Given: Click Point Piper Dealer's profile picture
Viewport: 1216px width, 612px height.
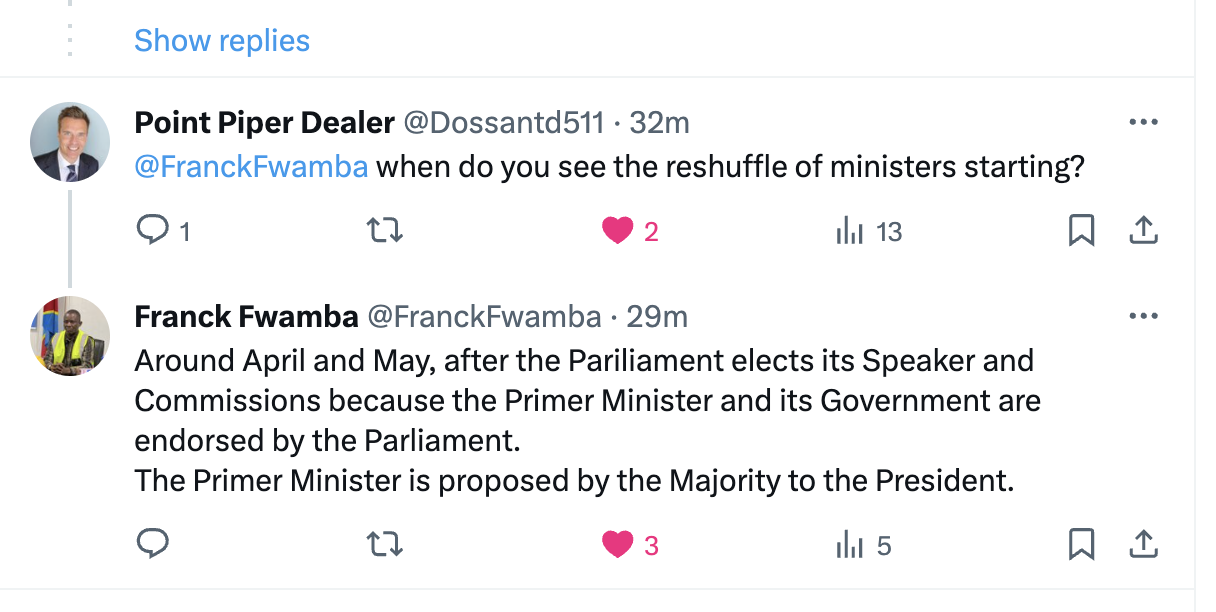Looking at the screenshot, I should click(x=70, y=142).
